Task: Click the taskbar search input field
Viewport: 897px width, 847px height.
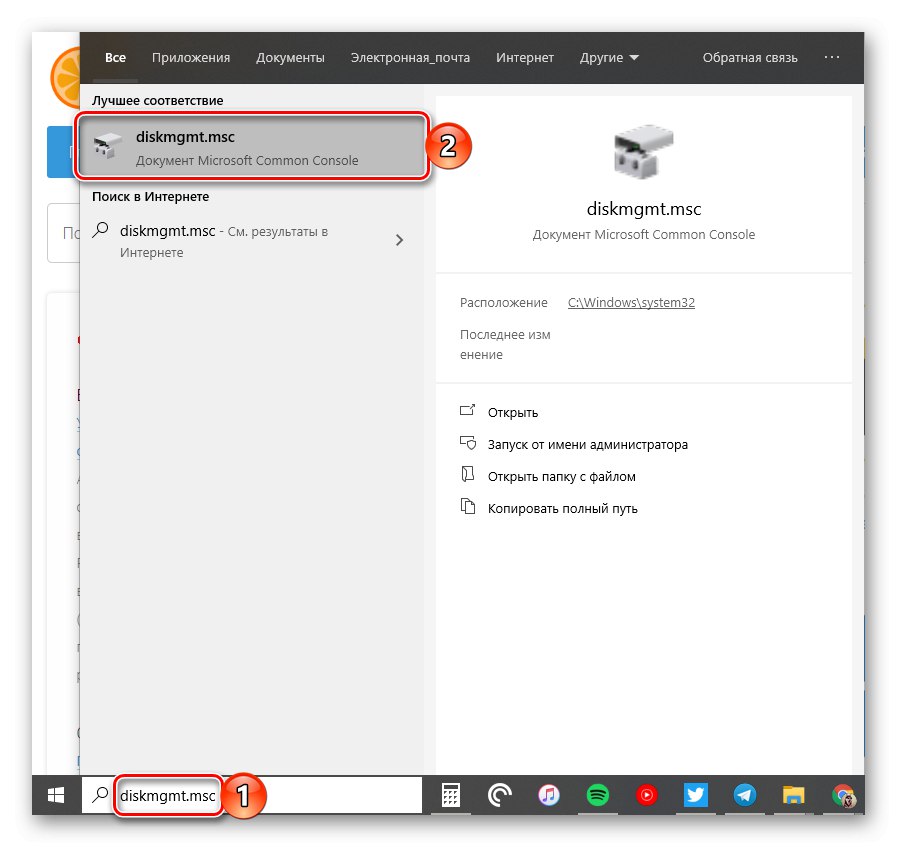Action: pyautogui.click(x=168, y=795)
